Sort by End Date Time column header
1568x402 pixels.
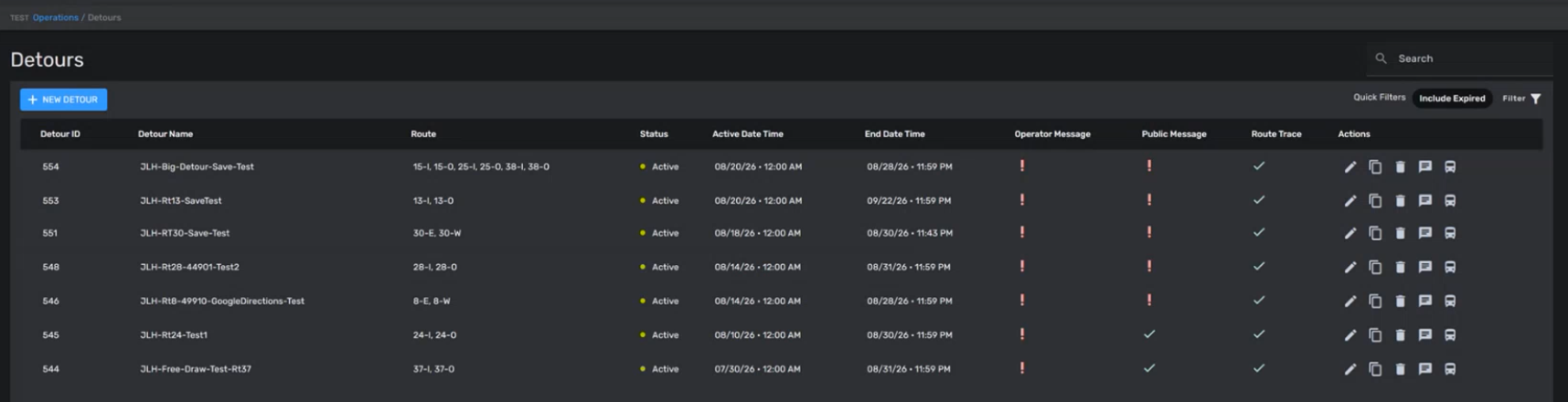pyautogui.click(x=895, y=134)
